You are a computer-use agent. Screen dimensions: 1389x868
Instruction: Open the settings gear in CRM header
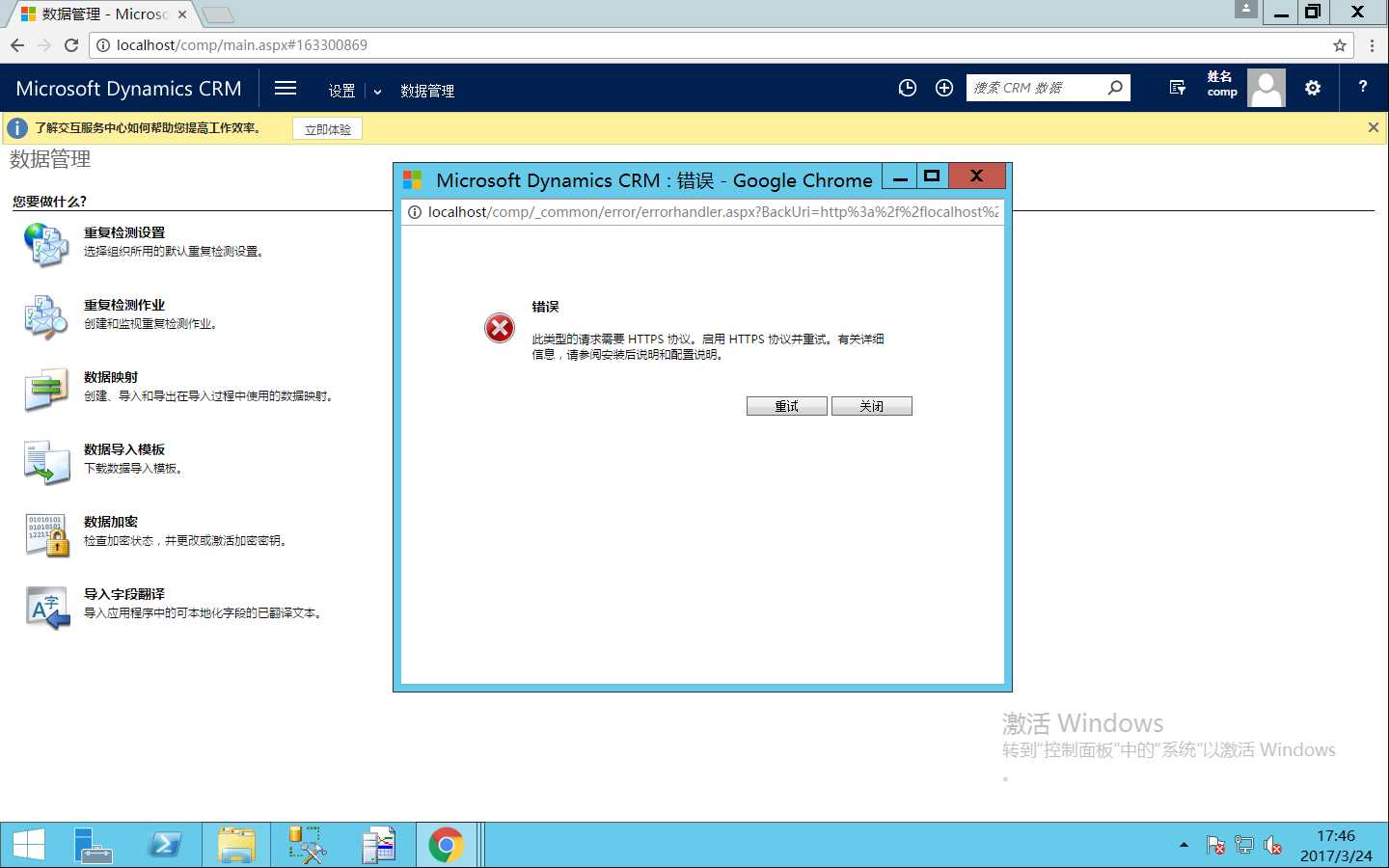[1313, 88]
